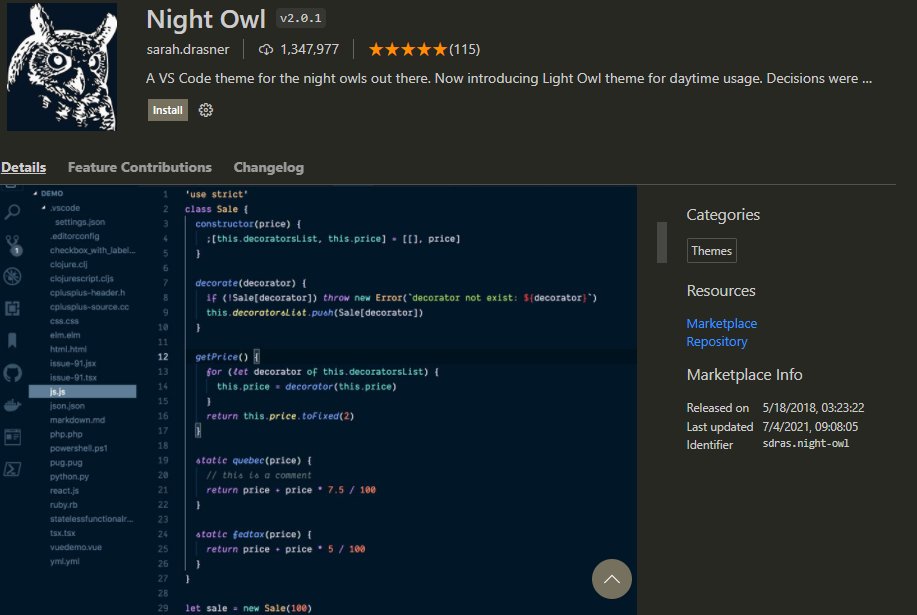This screenshot has width=917, height=615.
Task: Open the Feature Contributions tab
Action: coord(139,167)
